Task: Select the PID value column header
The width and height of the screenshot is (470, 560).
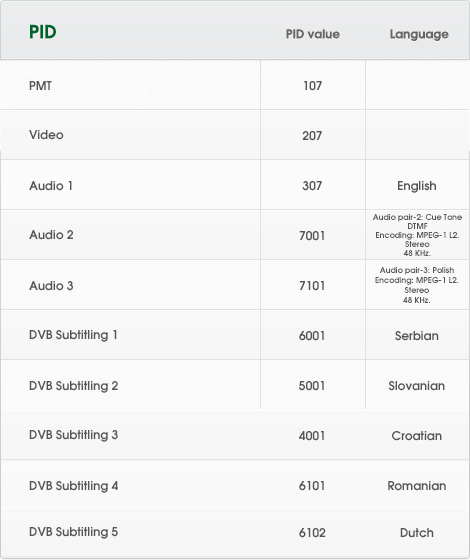Action: 312,34
